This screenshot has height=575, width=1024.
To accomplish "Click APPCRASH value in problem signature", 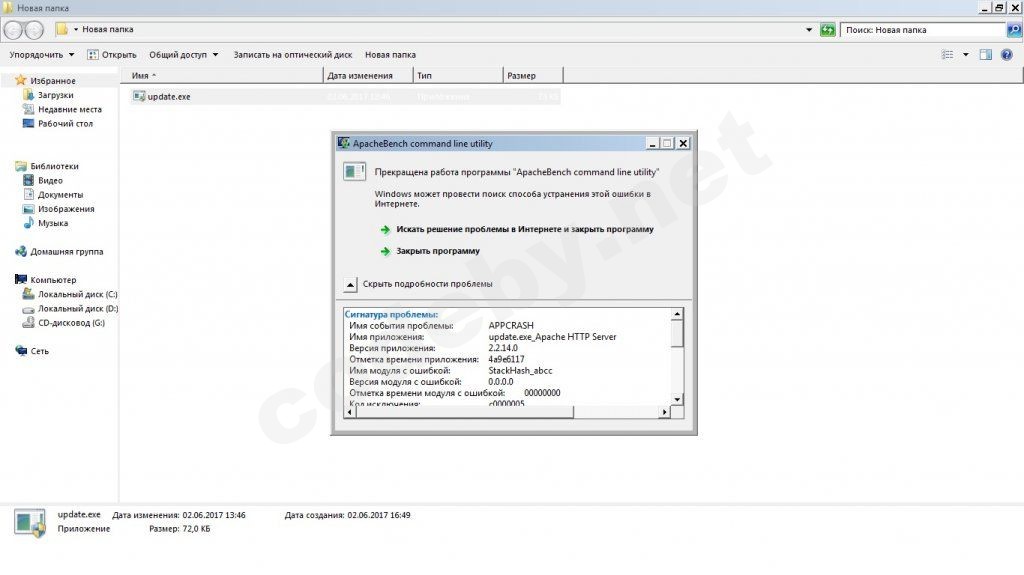I will coord(511,325).
